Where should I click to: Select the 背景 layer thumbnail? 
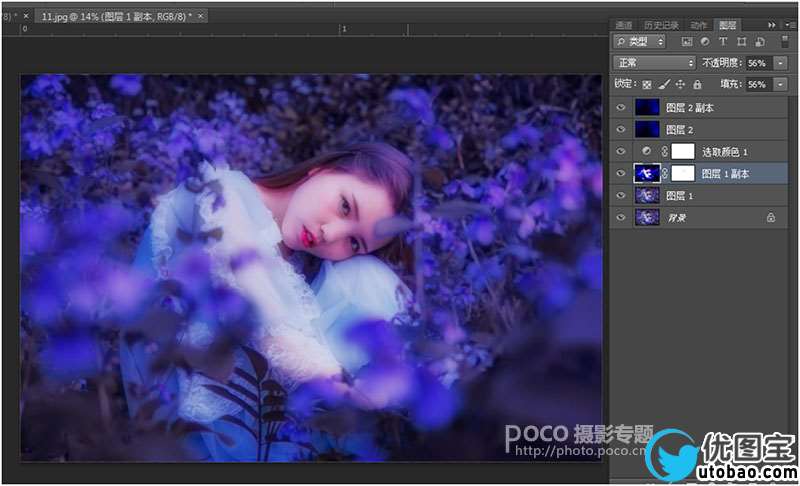tap(647, 218)
